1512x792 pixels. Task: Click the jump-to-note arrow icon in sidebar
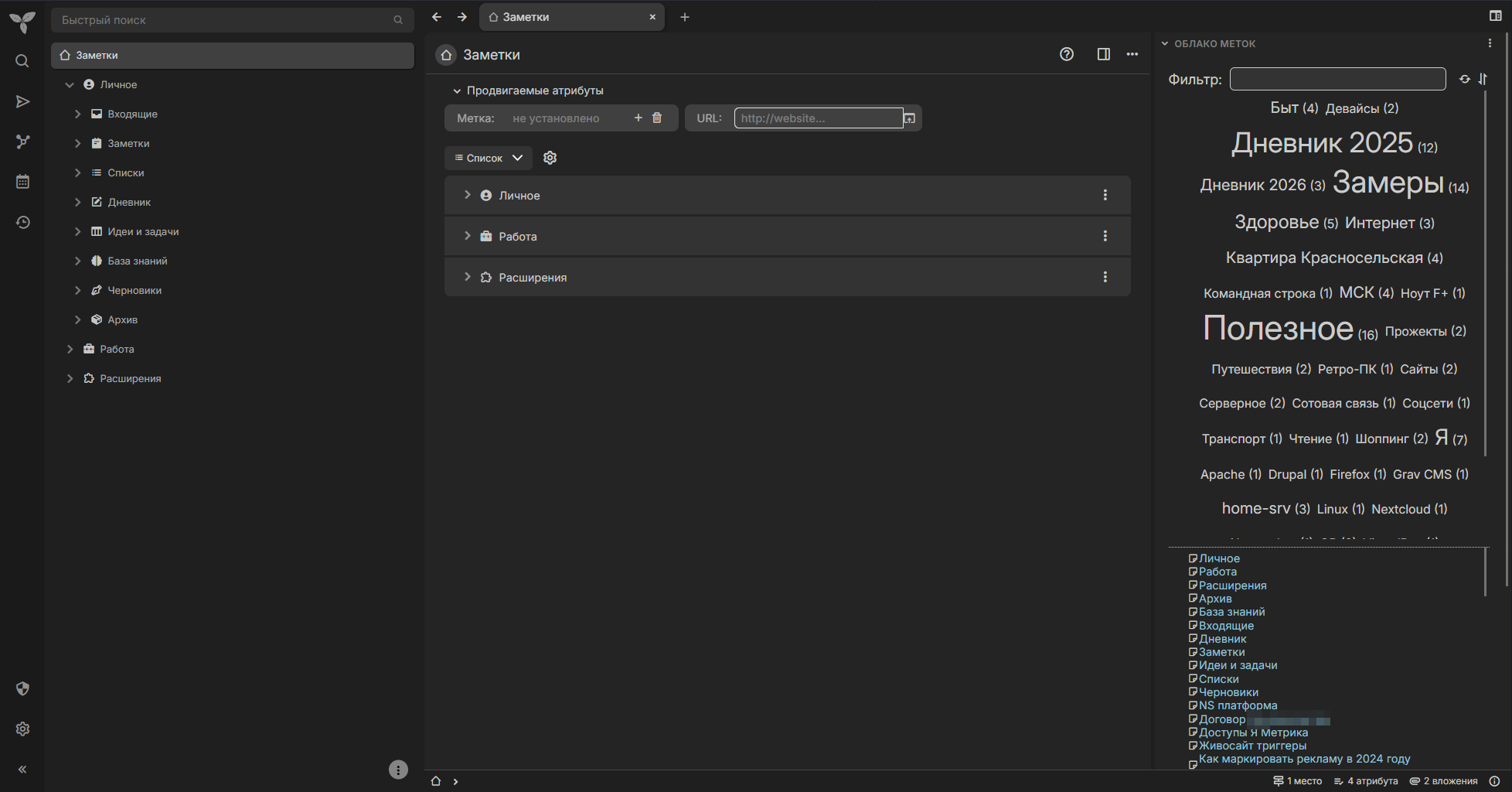[22, 101]
